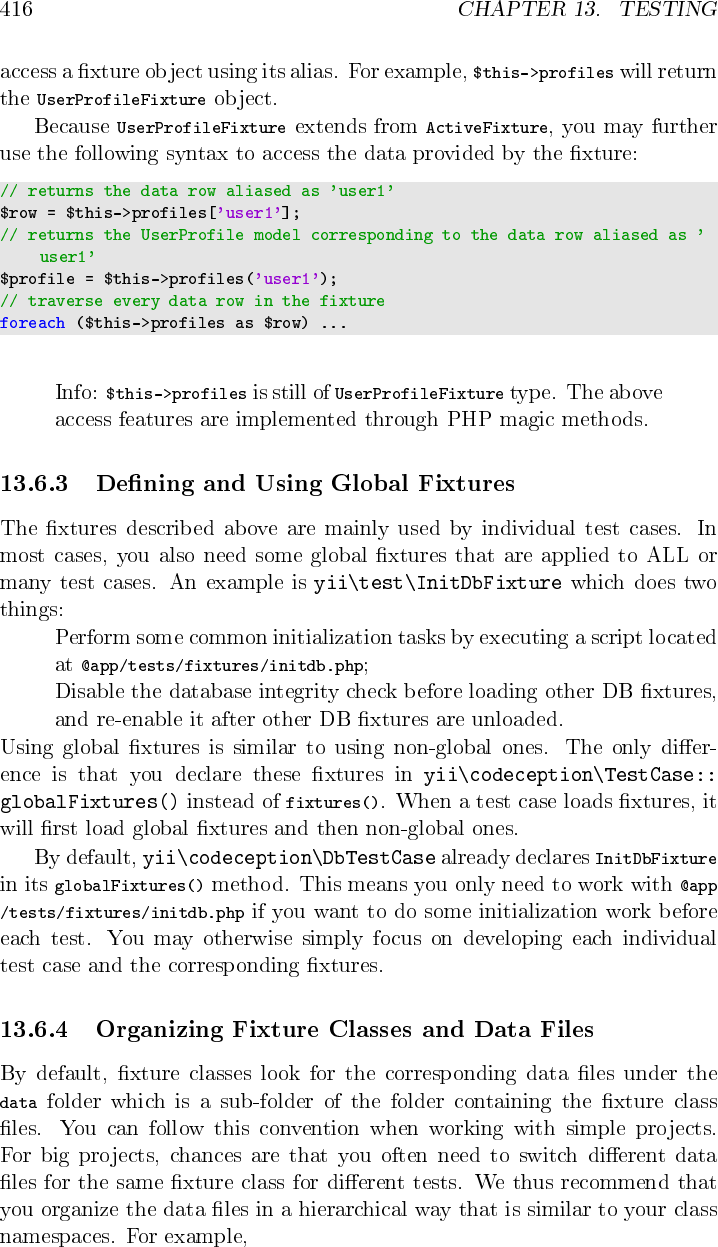The image size is (718, 1247).
Task: Click 'ActiveFixture' in the second paragraph
Action: coord(487,128)
